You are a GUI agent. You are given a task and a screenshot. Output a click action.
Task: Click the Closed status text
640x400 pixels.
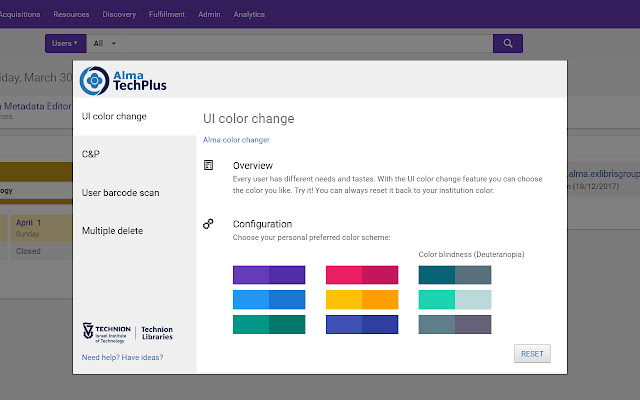point(28,251)
